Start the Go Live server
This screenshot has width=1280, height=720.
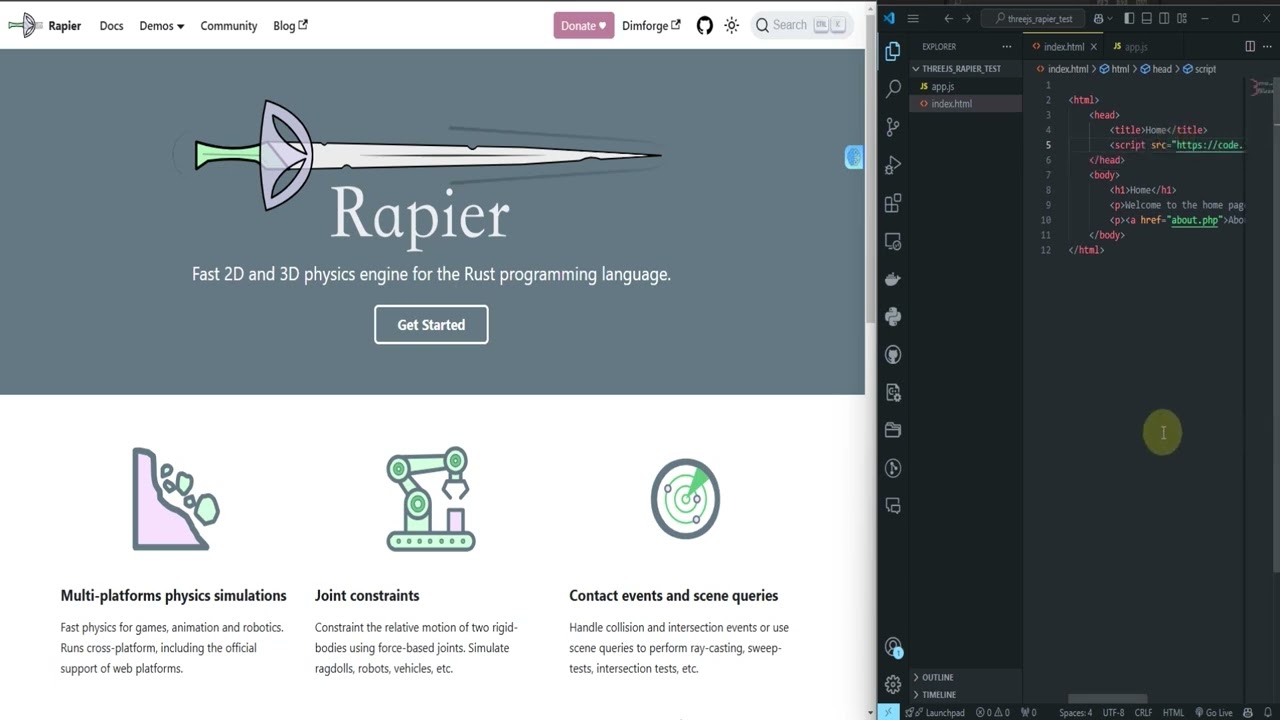point(1214,713)
